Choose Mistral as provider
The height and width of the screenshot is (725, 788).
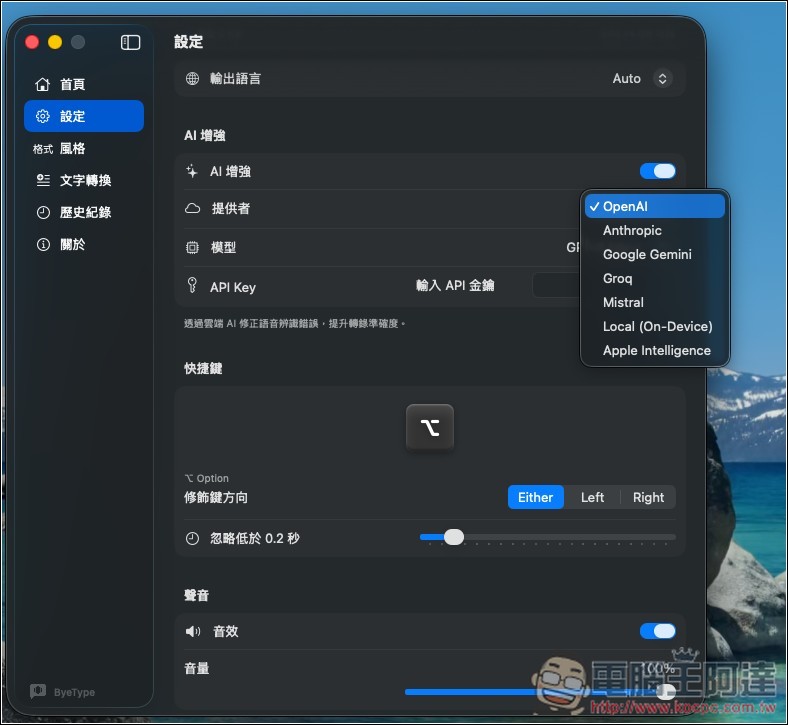(x=654, y=302)
